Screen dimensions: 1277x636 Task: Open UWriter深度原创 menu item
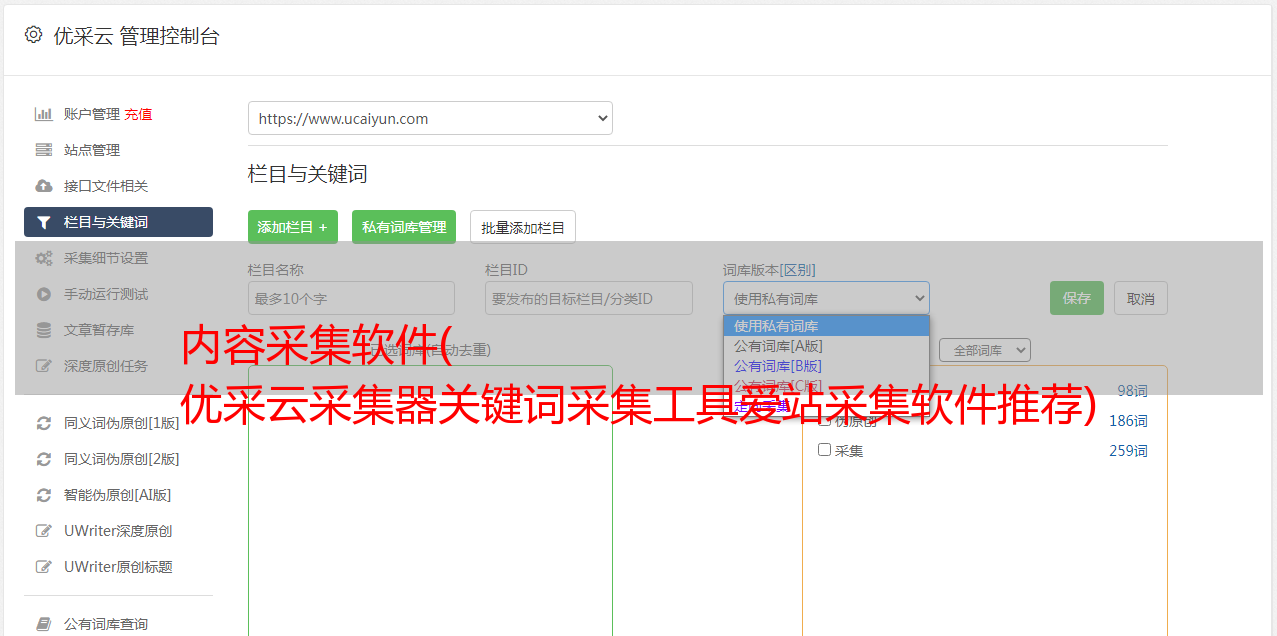pos(118,531)
